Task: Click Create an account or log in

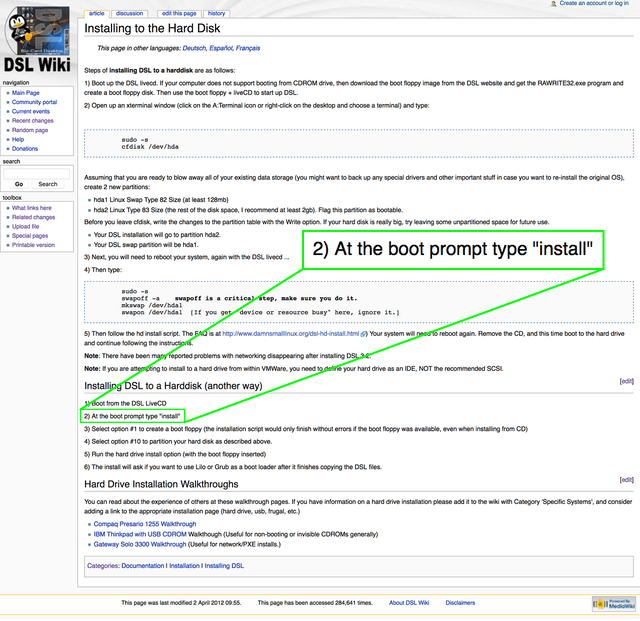Action: tap(593, 4)
